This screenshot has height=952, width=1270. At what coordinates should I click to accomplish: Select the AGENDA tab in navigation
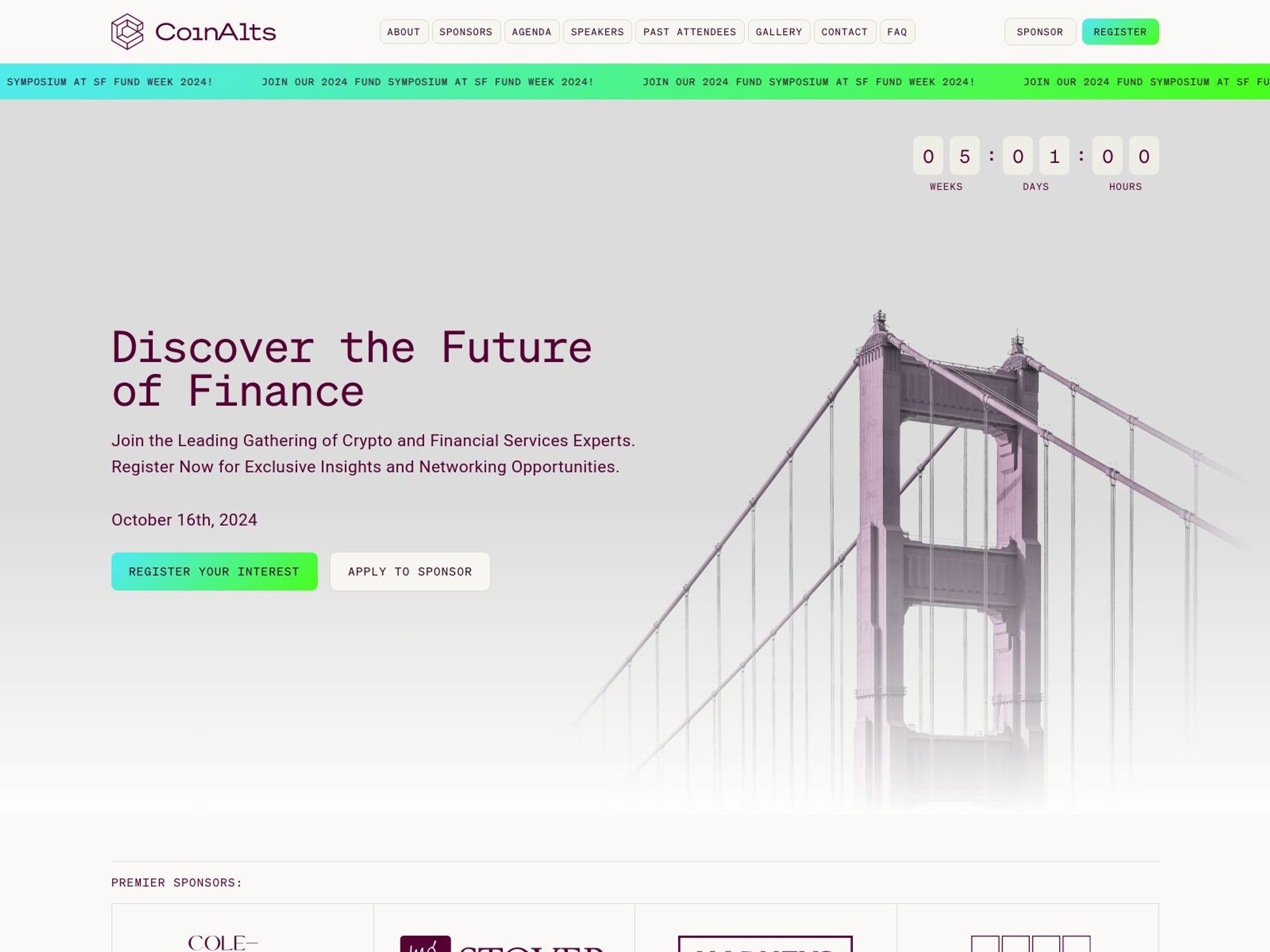coord(531,31)
